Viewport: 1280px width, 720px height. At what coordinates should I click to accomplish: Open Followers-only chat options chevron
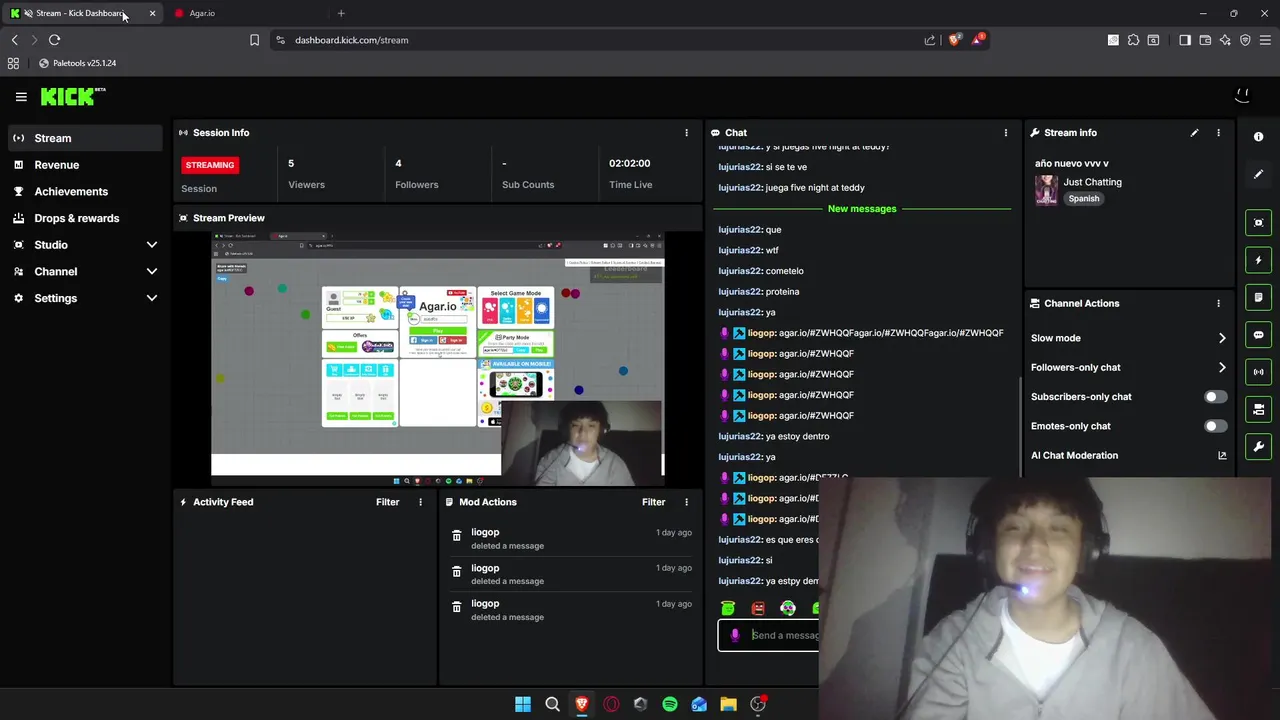click(1222, 367)
